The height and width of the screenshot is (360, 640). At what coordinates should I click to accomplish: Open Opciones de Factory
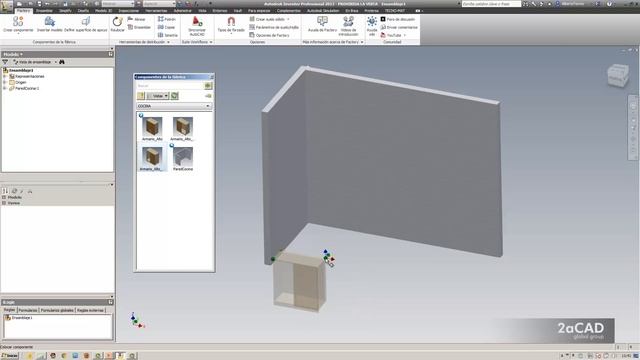pos(269,35)
